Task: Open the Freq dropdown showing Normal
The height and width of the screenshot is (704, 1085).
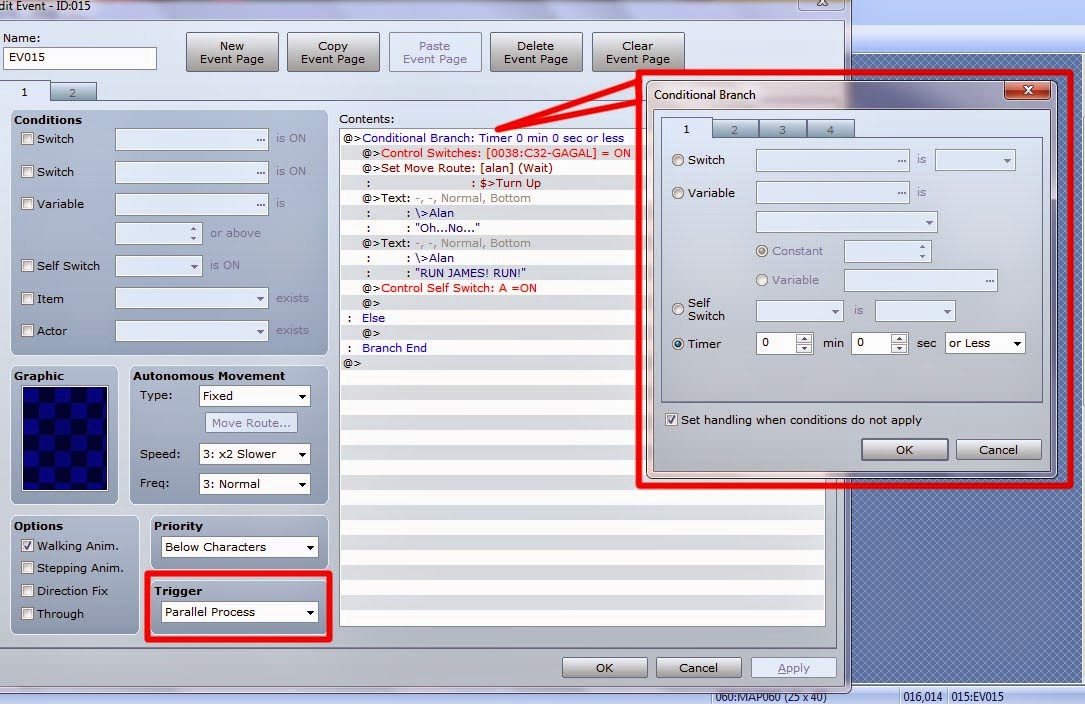Action: pos(255,484)
